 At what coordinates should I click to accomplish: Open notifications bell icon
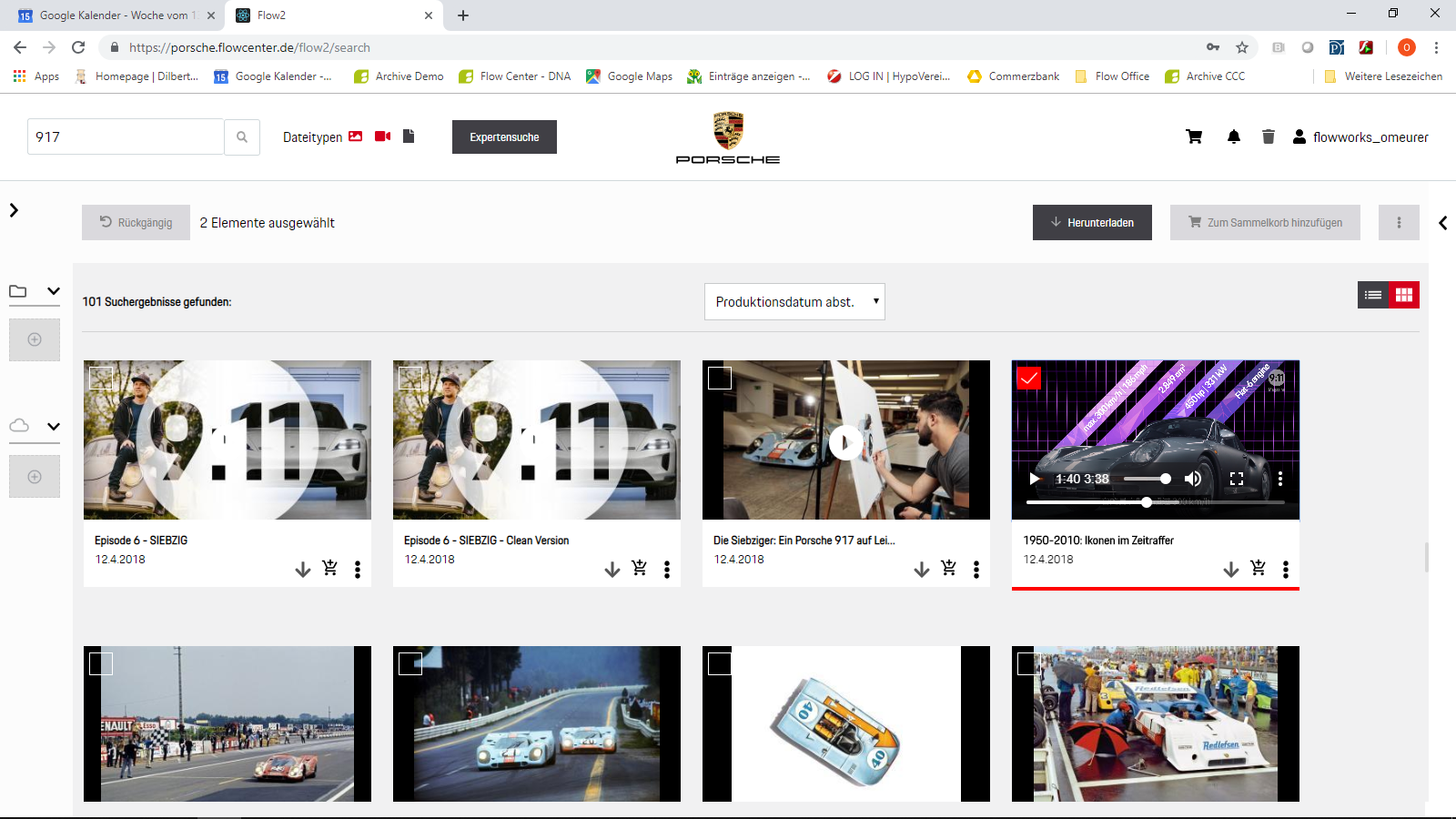[x=1234, y=137]
